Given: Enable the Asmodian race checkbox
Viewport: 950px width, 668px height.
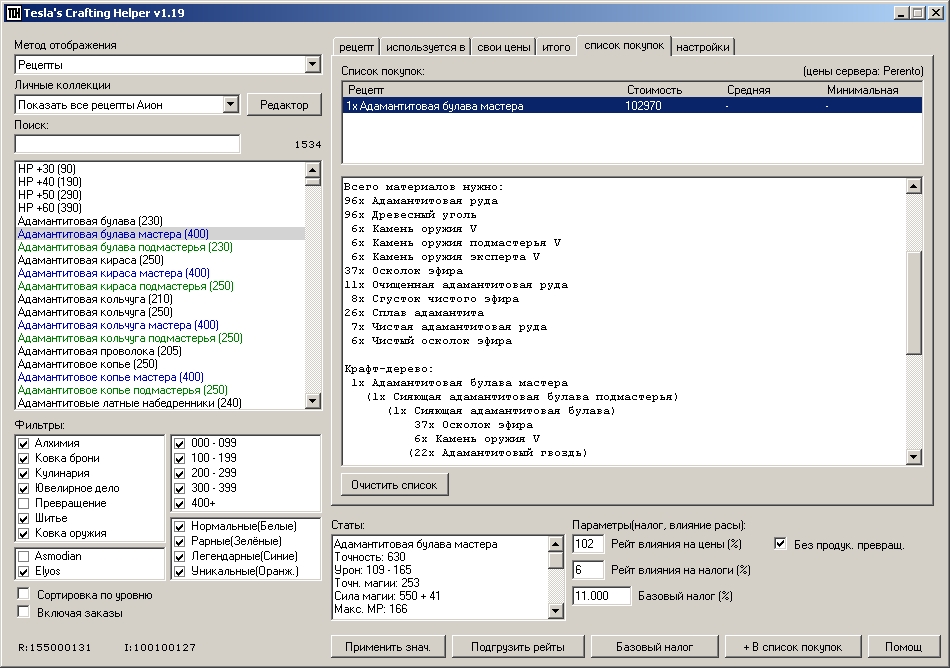Looking at the screenshot, I should tap(24, 556).
